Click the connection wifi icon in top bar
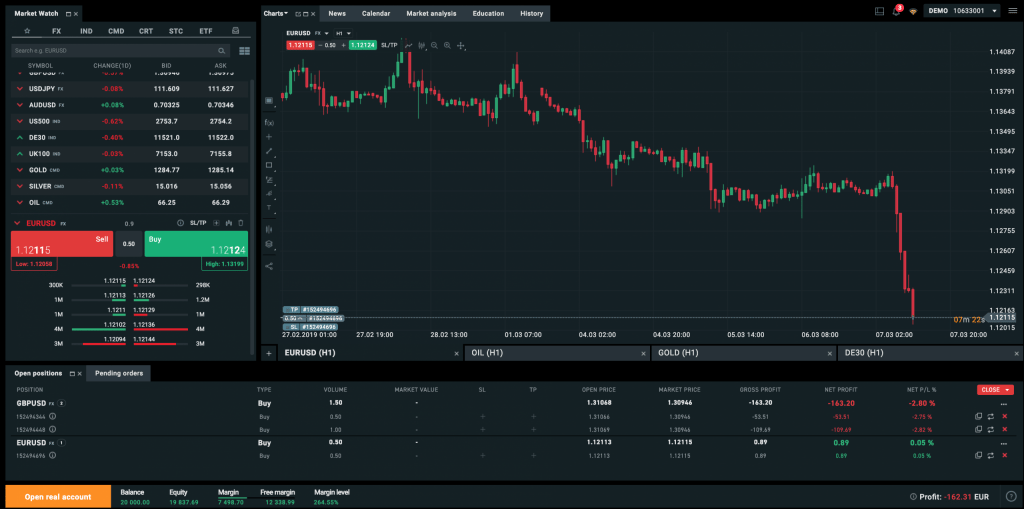 (x=913, y=11)
